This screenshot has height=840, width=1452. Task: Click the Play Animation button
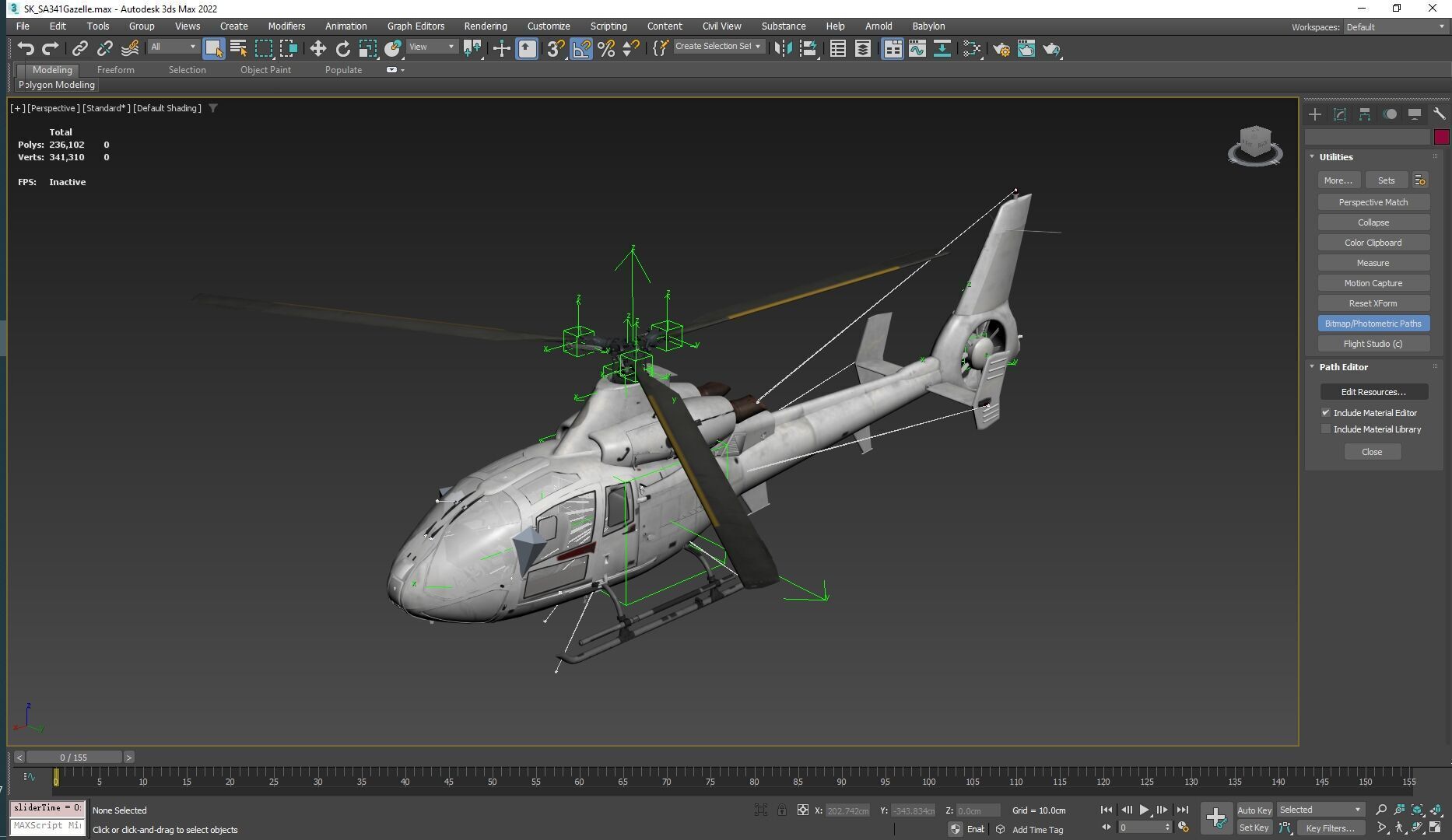coord(1144,810)
